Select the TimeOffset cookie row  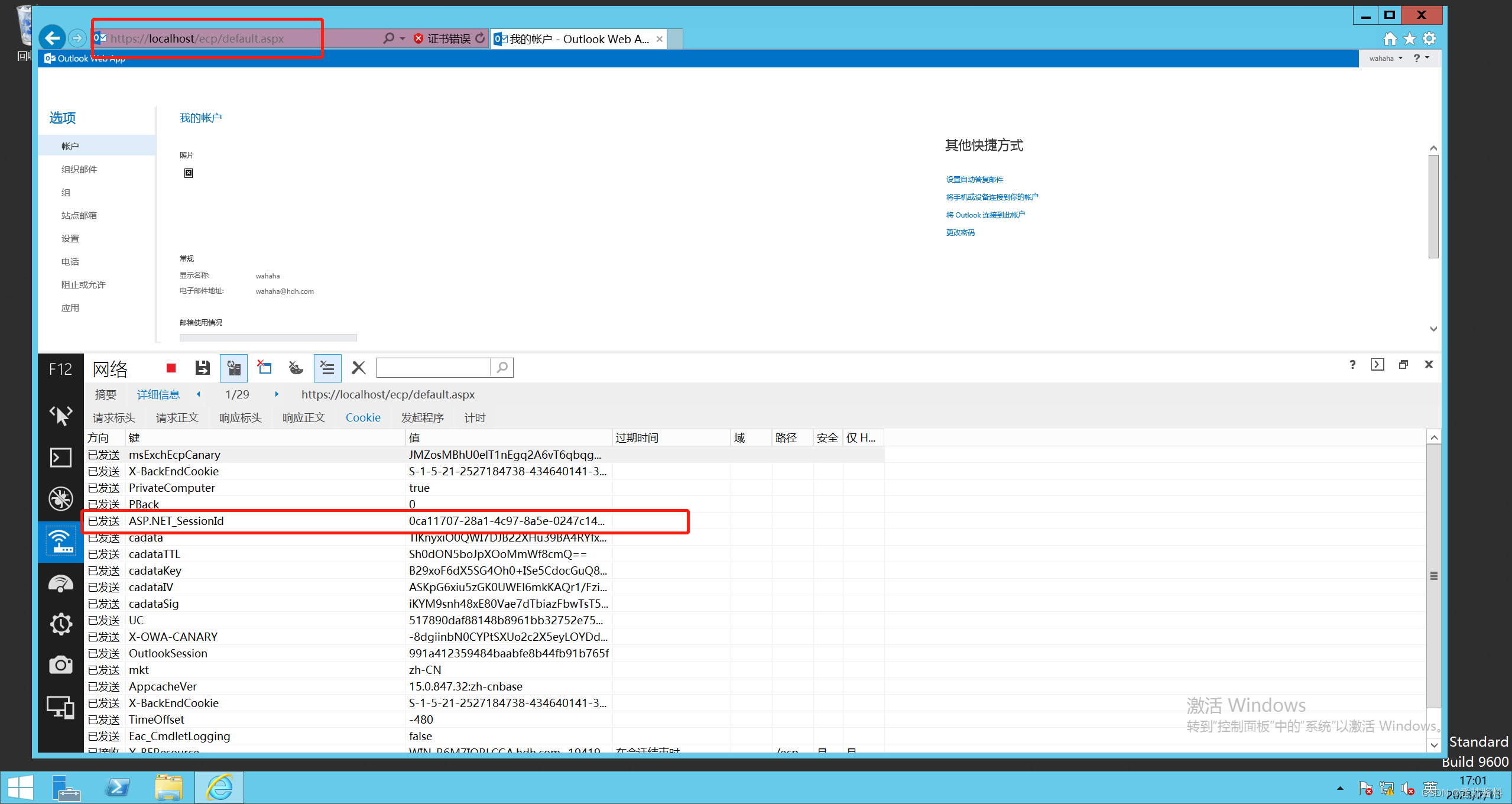coord(485,719)
